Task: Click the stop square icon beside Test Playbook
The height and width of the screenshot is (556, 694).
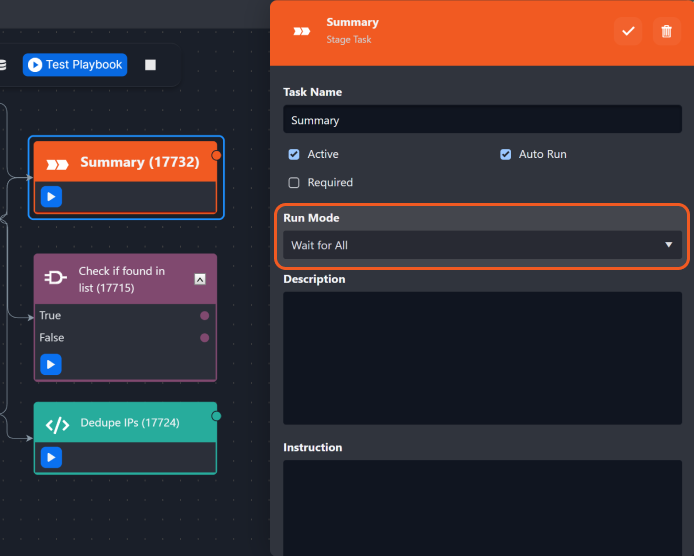Action: [150, 65]
